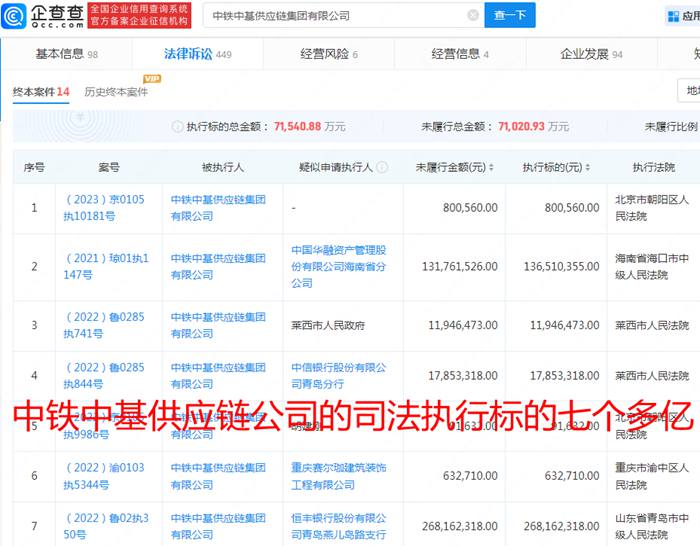
Task: Open 中国华融资产管理股份有限公司海南省分公司 link
Action: point(339,267)
